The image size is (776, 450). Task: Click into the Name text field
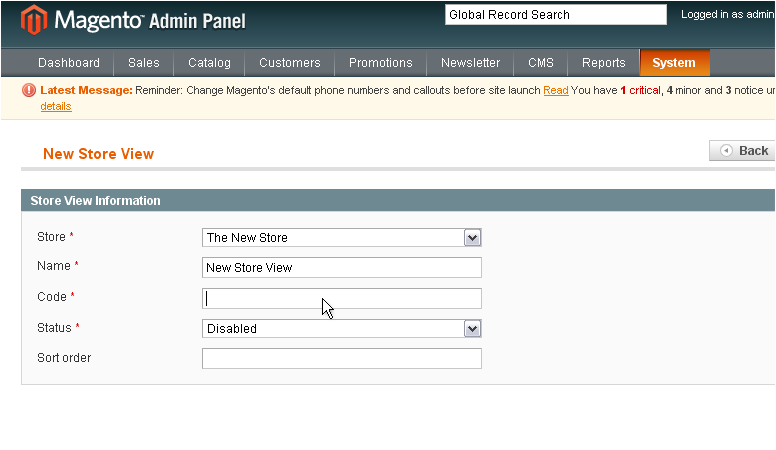pos(341,267)
